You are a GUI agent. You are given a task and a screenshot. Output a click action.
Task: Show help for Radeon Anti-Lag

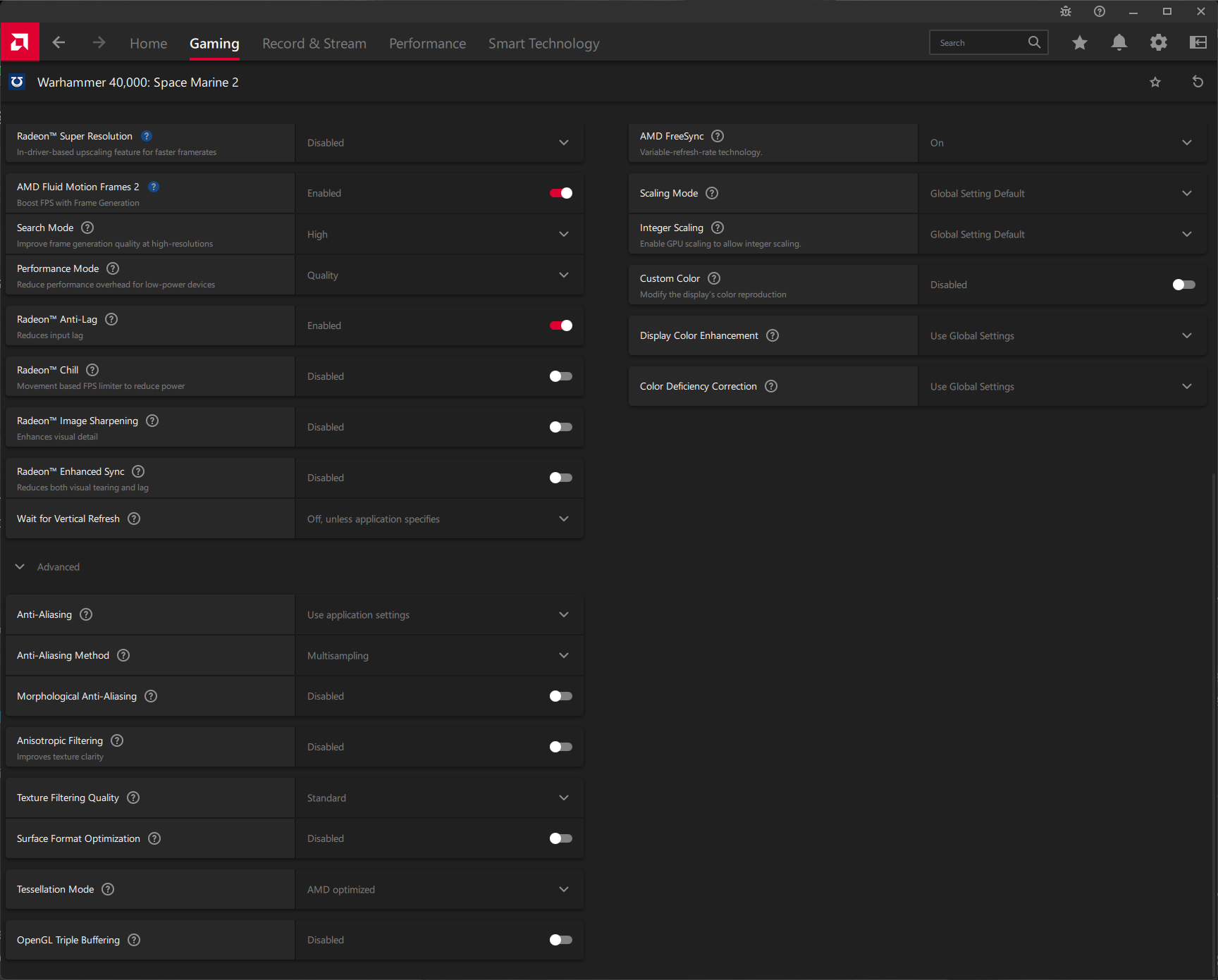click(x=111, y=319)
